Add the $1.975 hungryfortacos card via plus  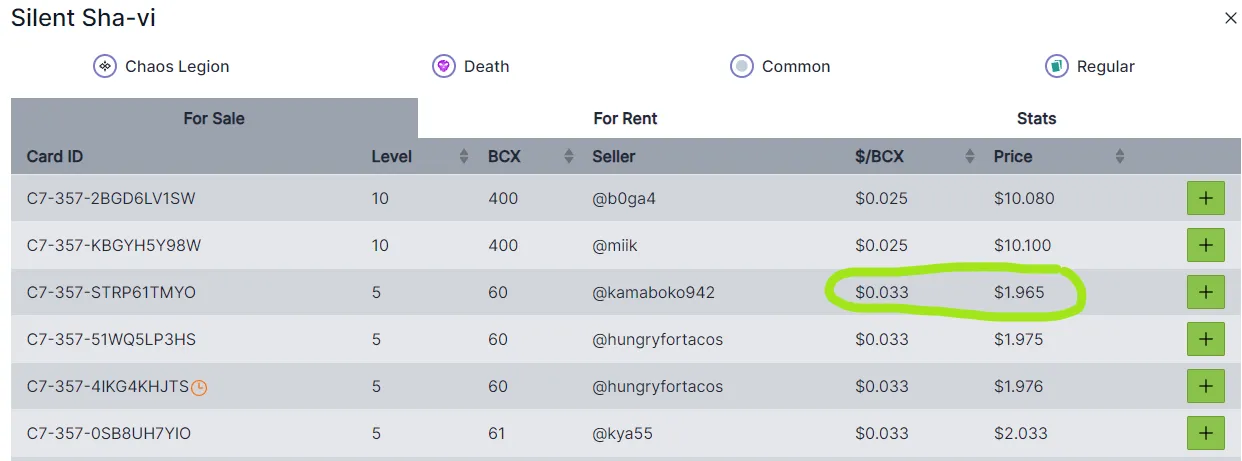(1206, 339)
